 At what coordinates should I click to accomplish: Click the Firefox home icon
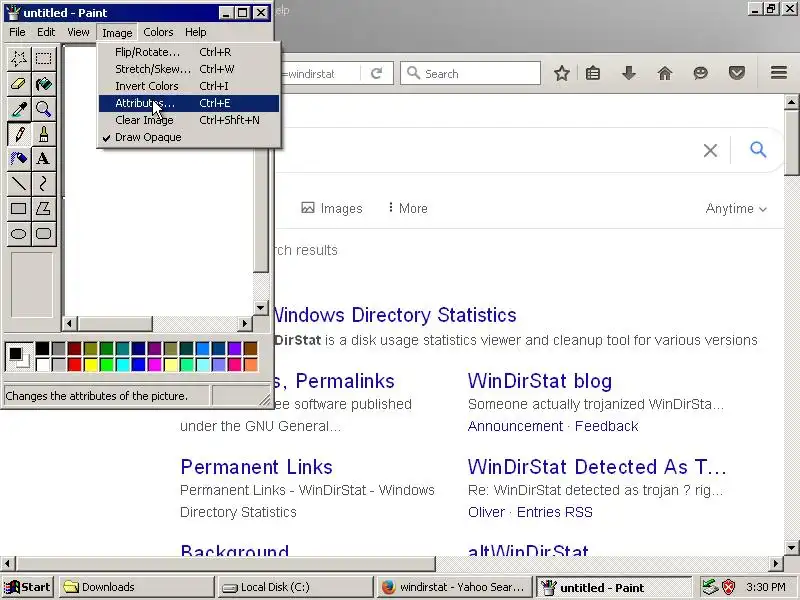[x=665, y=73]
